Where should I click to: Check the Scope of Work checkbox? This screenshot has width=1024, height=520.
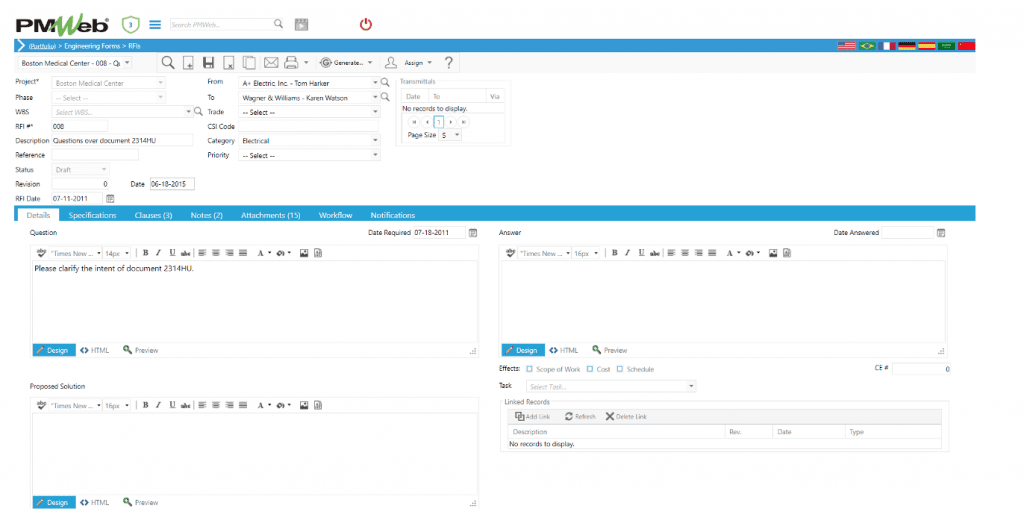pos(530,369)
